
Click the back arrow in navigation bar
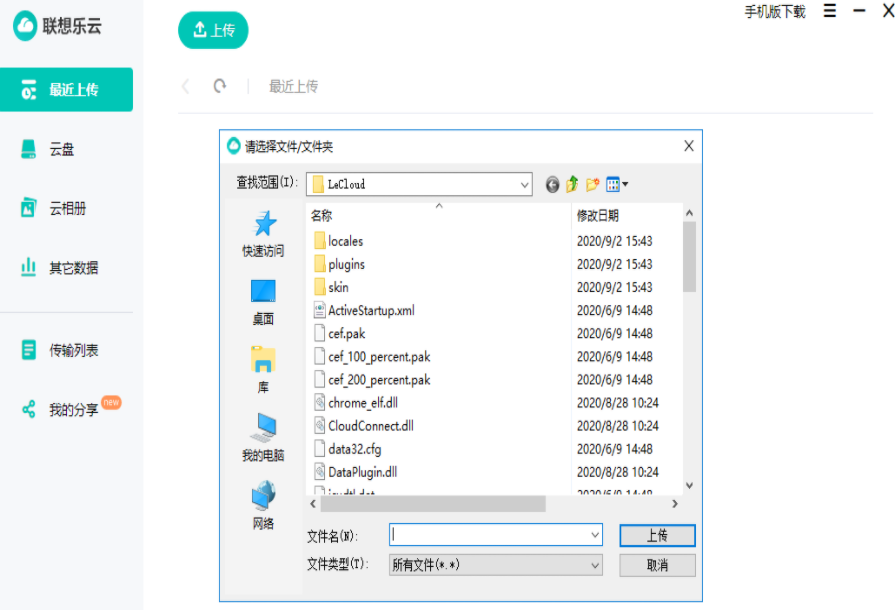click(186, 86)
